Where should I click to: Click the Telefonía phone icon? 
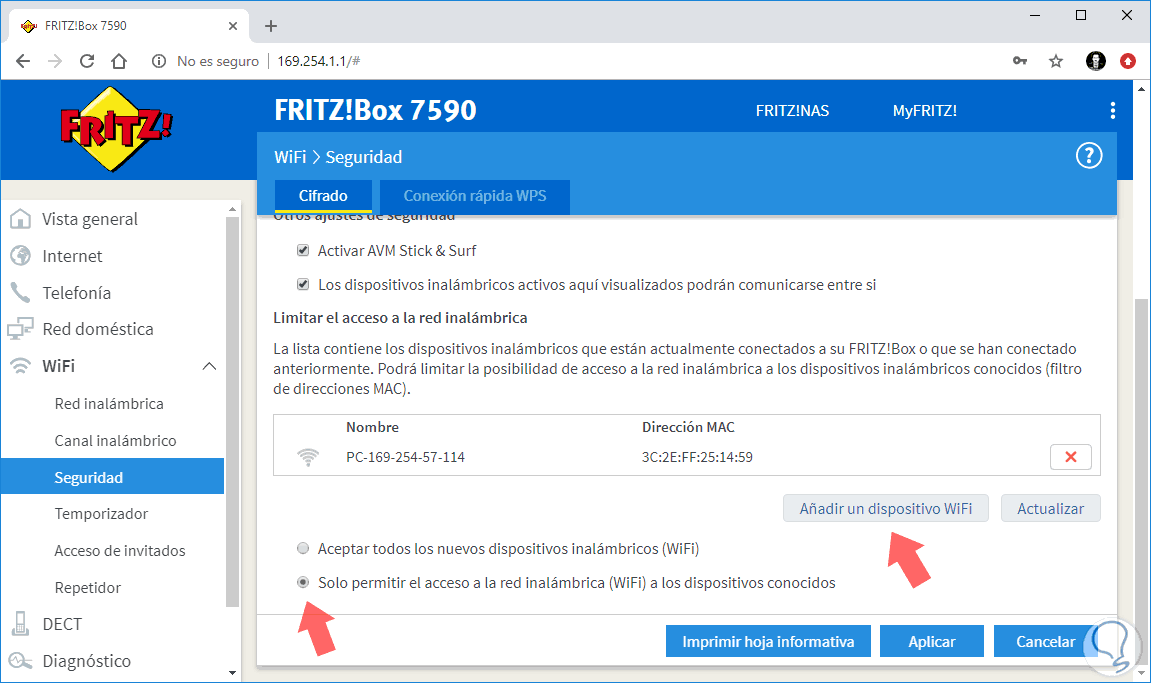click(21, 292)
